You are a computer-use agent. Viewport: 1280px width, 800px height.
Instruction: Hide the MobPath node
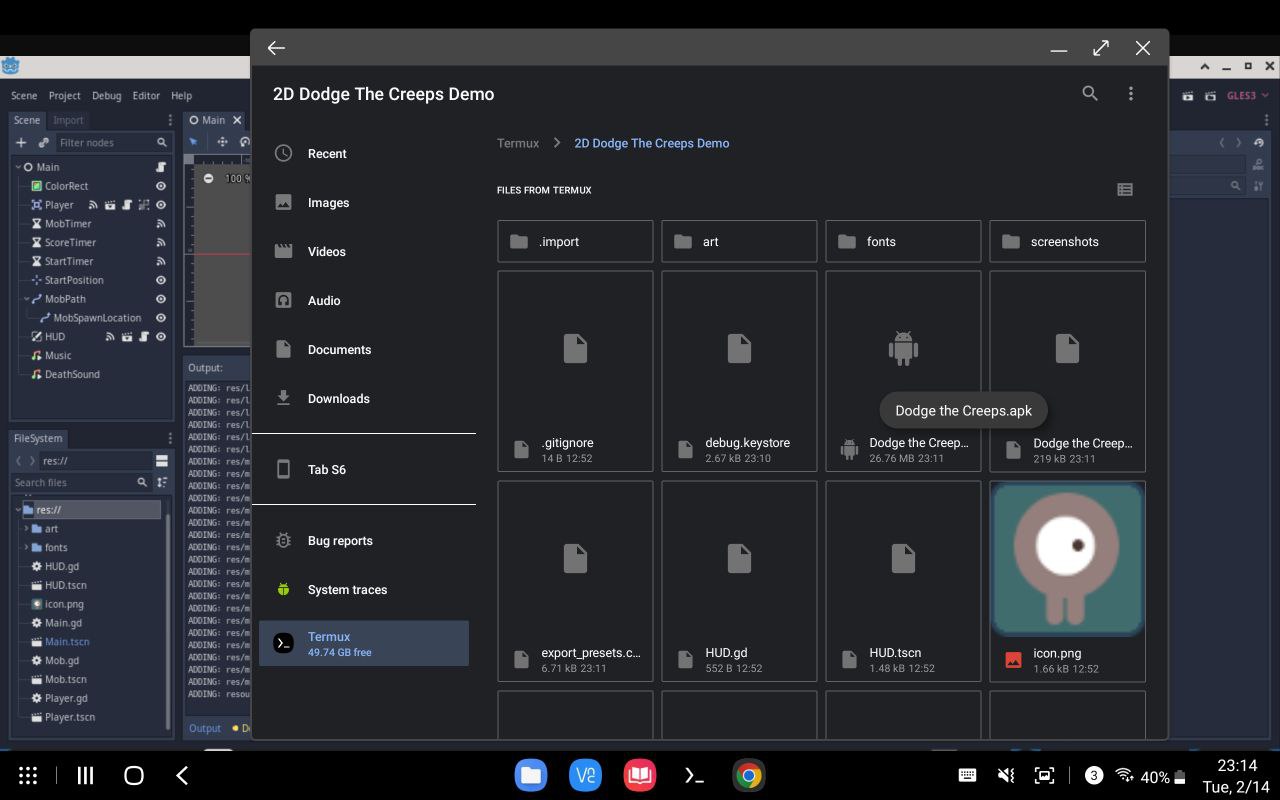[x=161, y=299]
